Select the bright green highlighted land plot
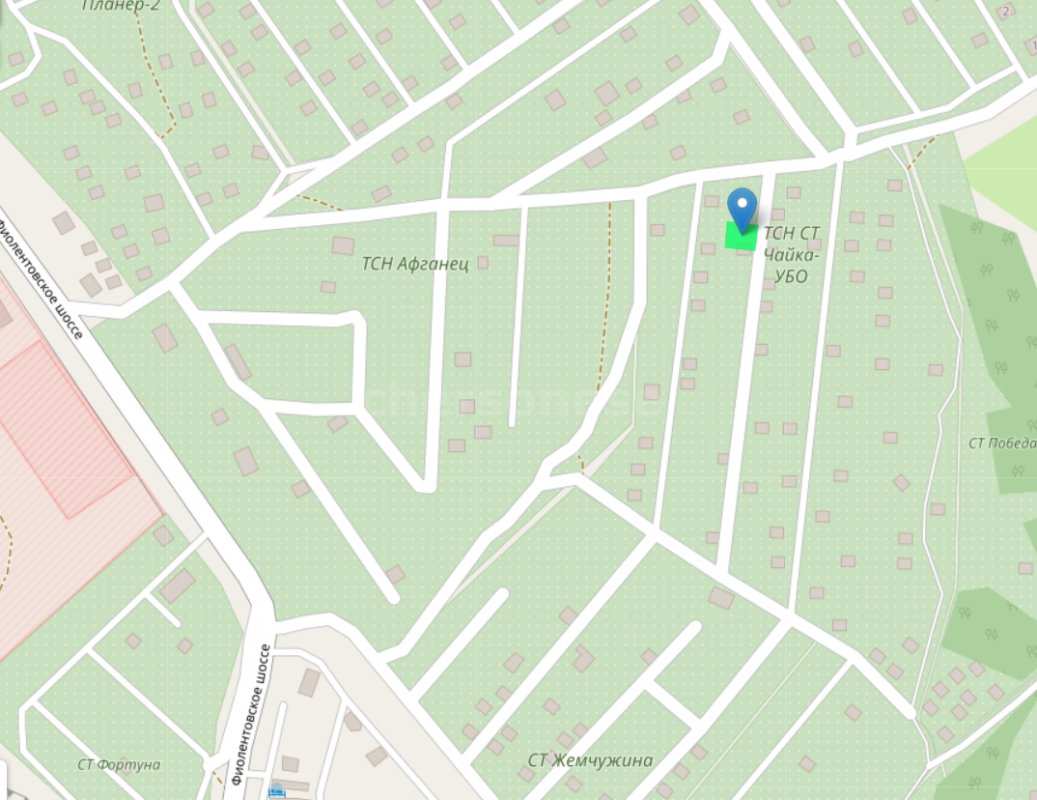The height and width of the screenshot is (800, 1037). point(741,236)
